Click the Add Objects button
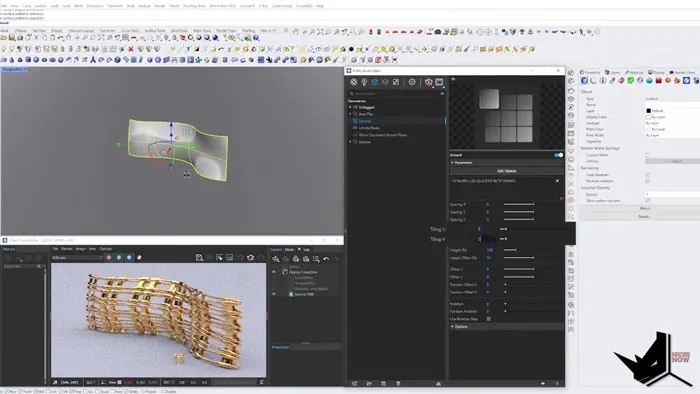 [x=506, y=171]
